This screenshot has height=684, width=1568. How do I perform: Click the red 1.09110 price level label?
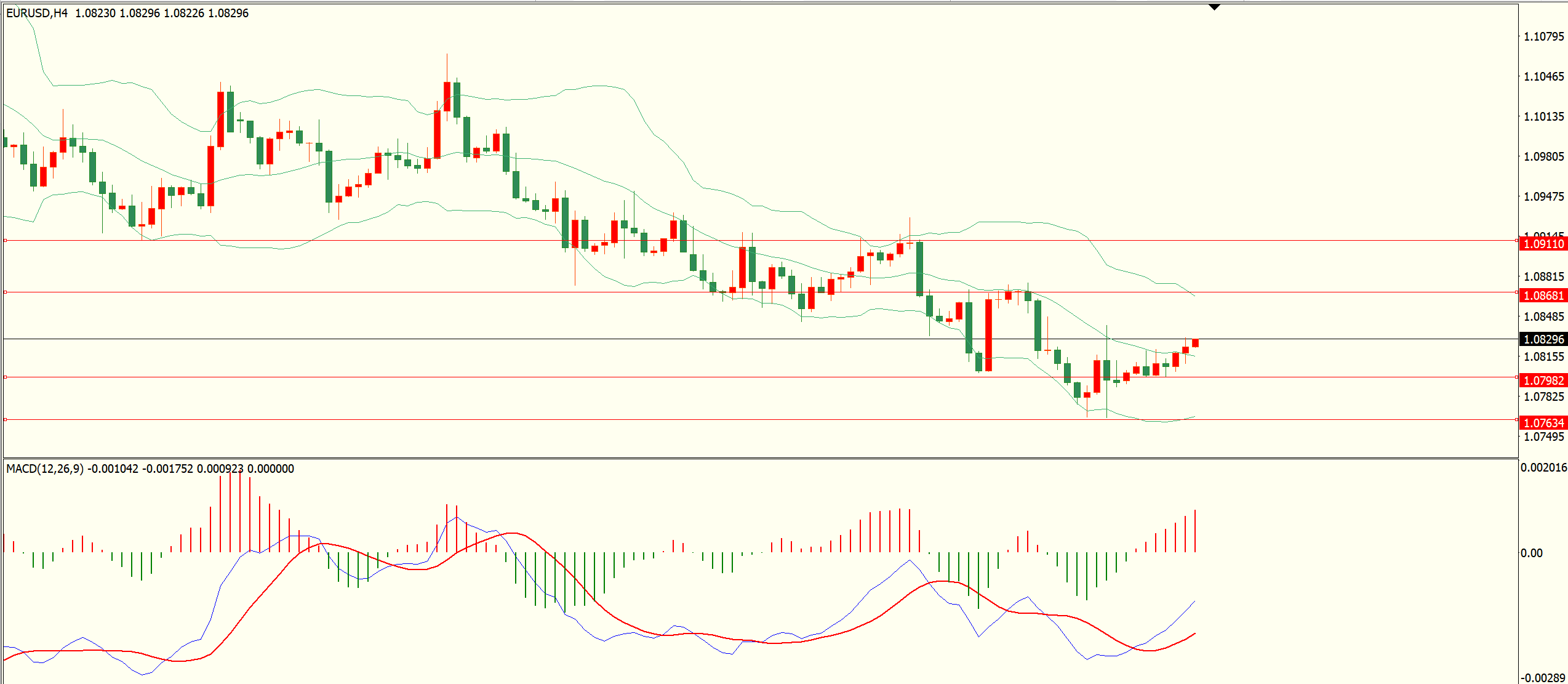[1543, 244]
